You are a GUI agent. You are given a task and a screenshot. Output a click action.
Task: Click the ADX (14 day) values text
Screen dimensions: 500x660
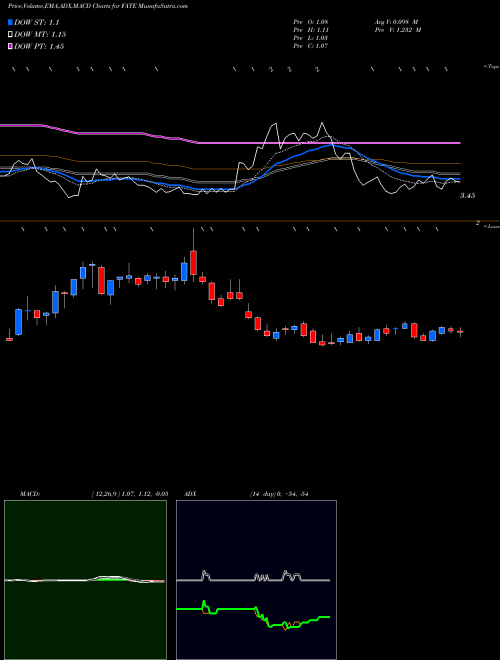279,494
